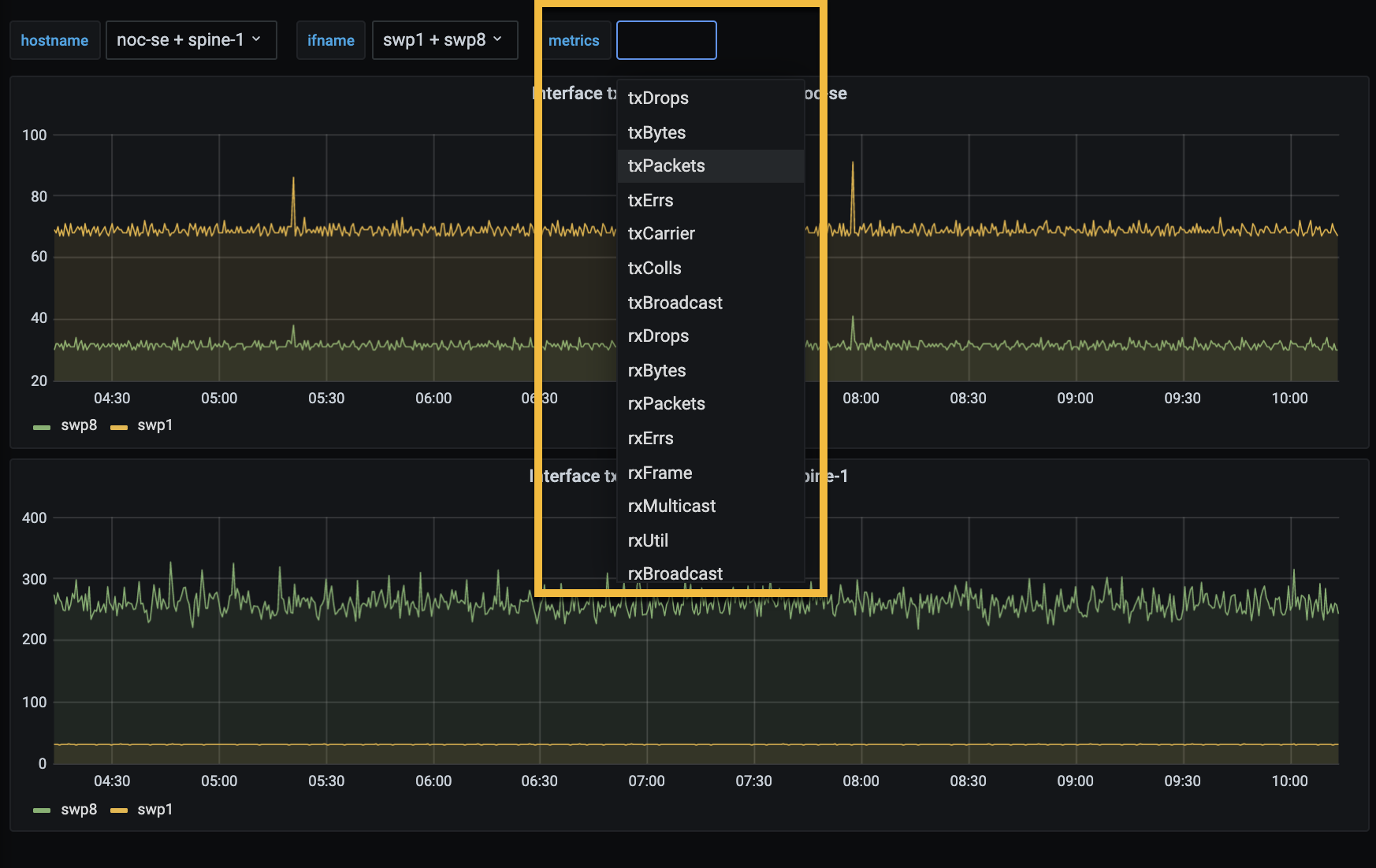
Task: Pick txErrs from the metrics options
Action: pyautogui.click(x=650, y=200)
